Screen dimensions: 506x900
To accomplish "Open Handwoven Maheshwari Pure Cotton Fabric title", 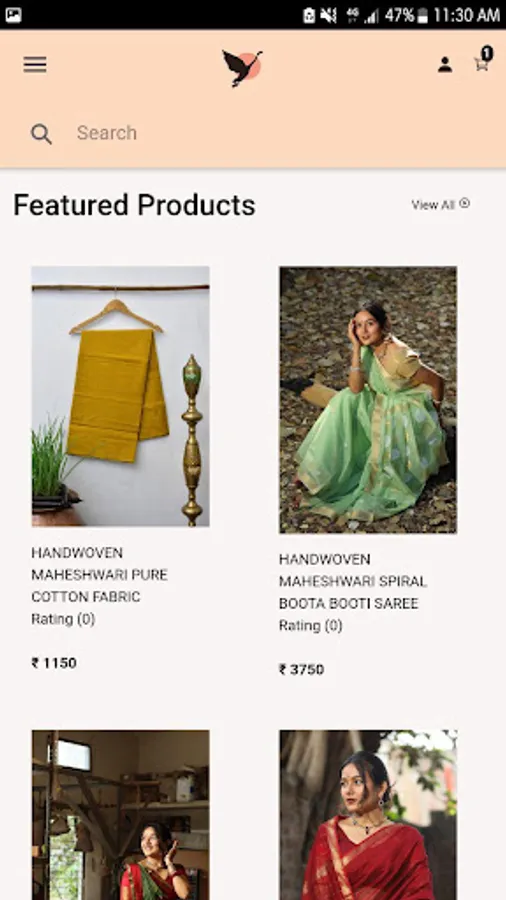I will pyautogui.click(x=99, y=575).
